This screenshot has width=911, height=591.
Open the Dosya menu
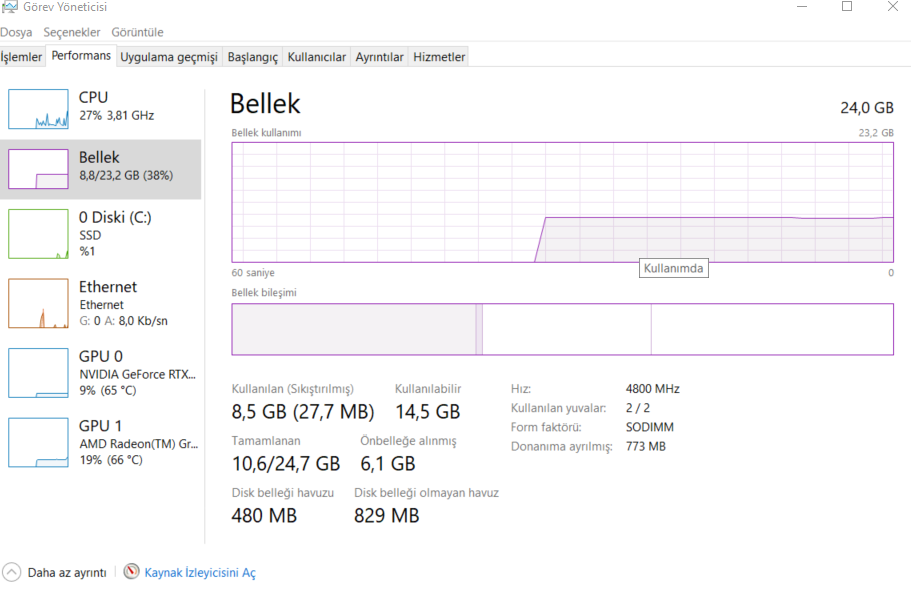point(16,33)
